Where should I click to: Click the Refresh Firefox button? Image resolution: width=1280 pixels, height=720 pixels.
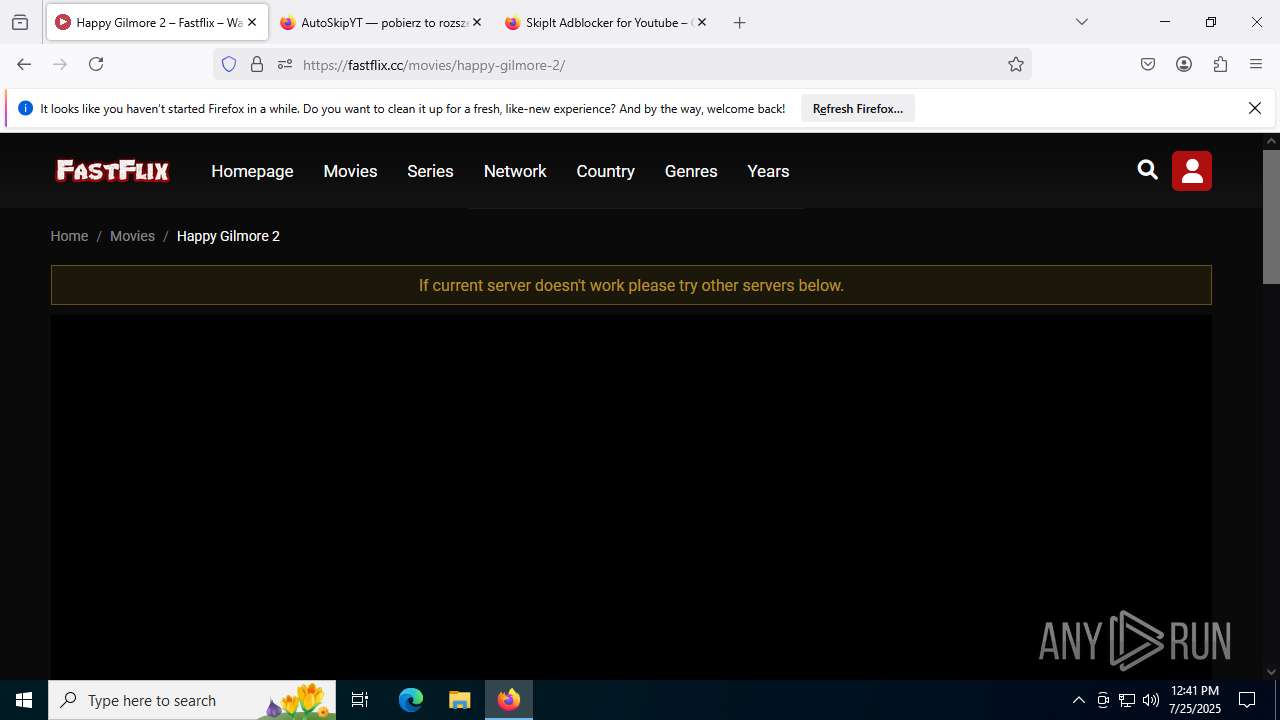click(858, 108)
